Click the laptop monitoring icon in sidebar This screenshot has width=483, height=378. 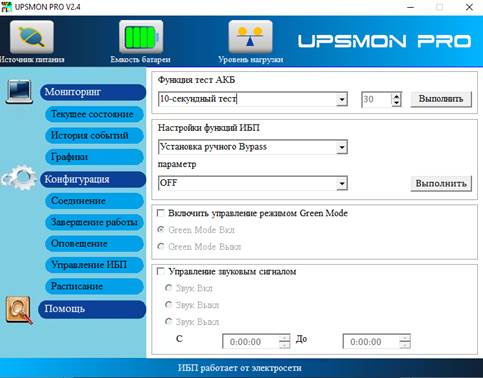(19, 92)
